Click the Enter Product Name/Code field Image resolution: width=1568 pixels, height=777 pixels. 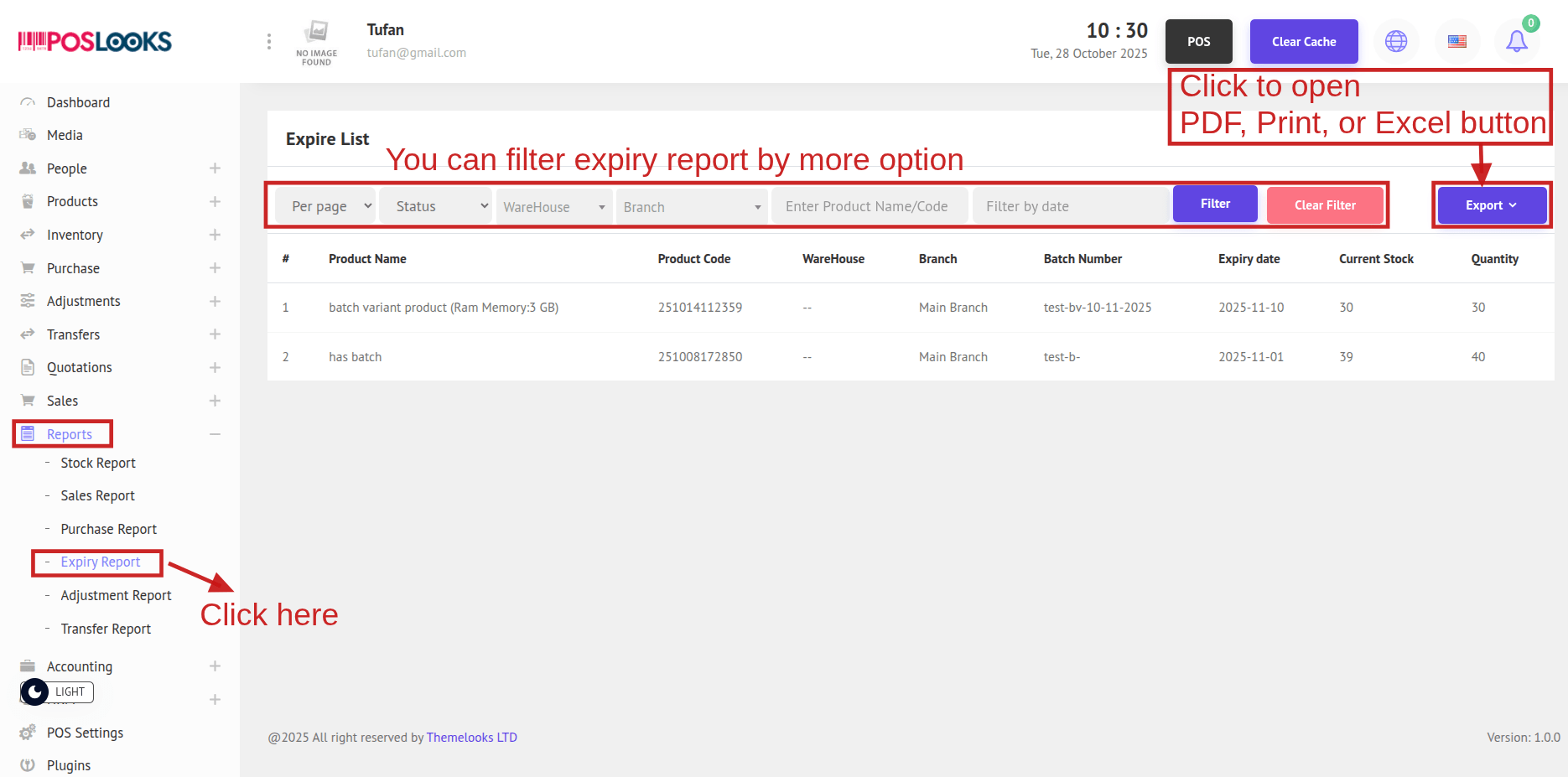[869, 206]
